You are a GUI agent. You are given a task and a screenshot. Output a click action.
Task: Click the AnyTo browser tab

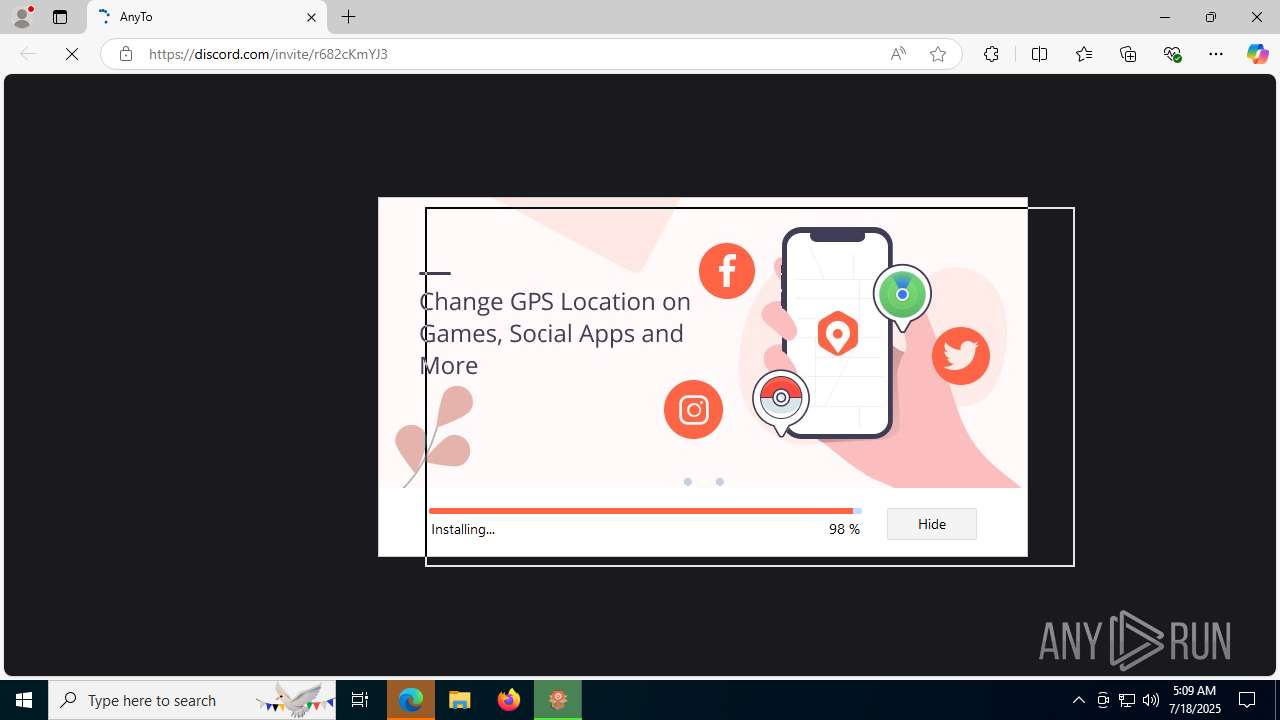point(207,17)
